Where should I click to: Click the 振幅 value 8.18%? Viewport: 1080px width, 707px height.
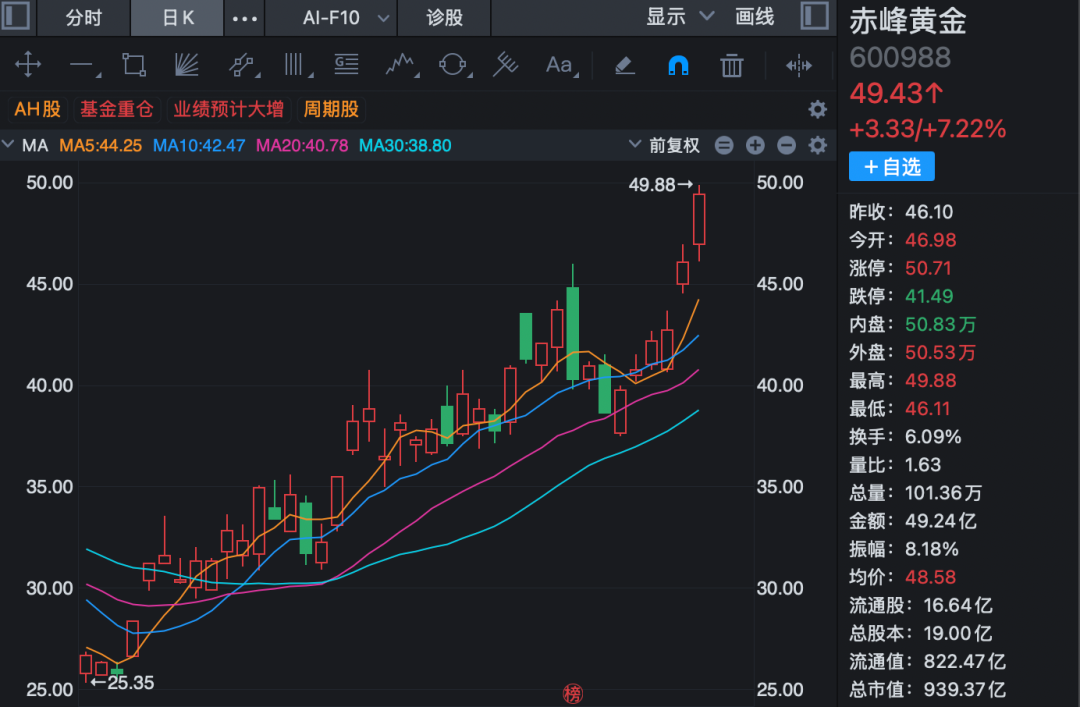point(931,549)
